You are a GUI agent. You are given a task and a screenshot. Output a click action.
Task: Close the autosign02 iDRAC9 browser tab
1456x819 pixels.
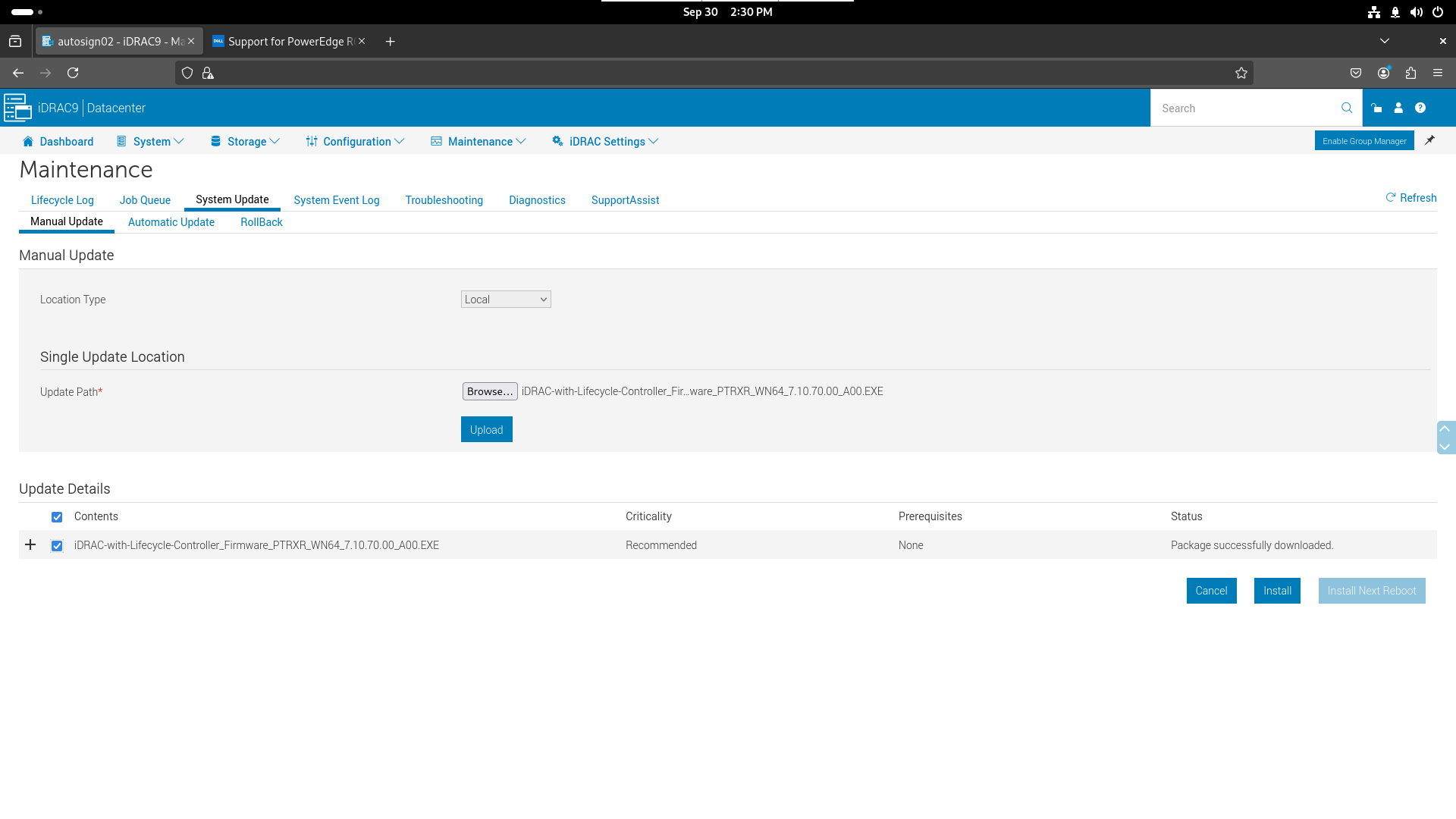tap(191, 41)
